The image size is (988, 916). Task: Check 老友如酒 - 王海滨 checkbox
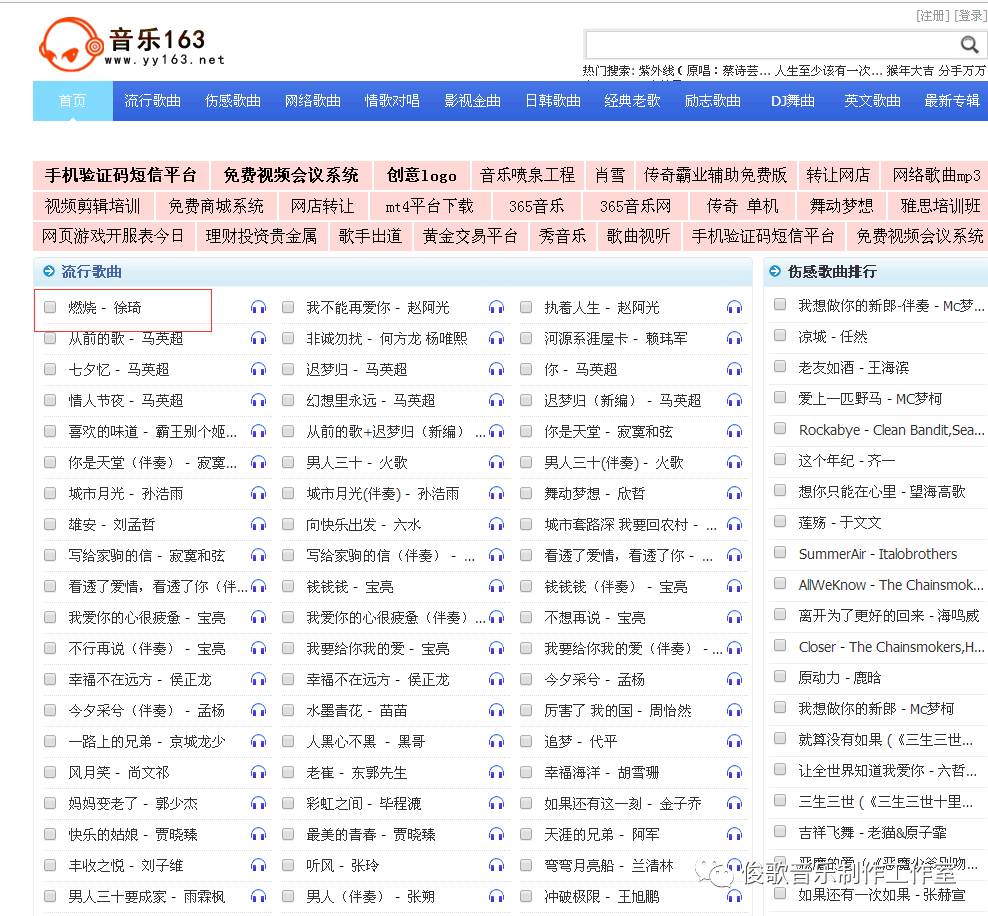click(x=780, y=366)
